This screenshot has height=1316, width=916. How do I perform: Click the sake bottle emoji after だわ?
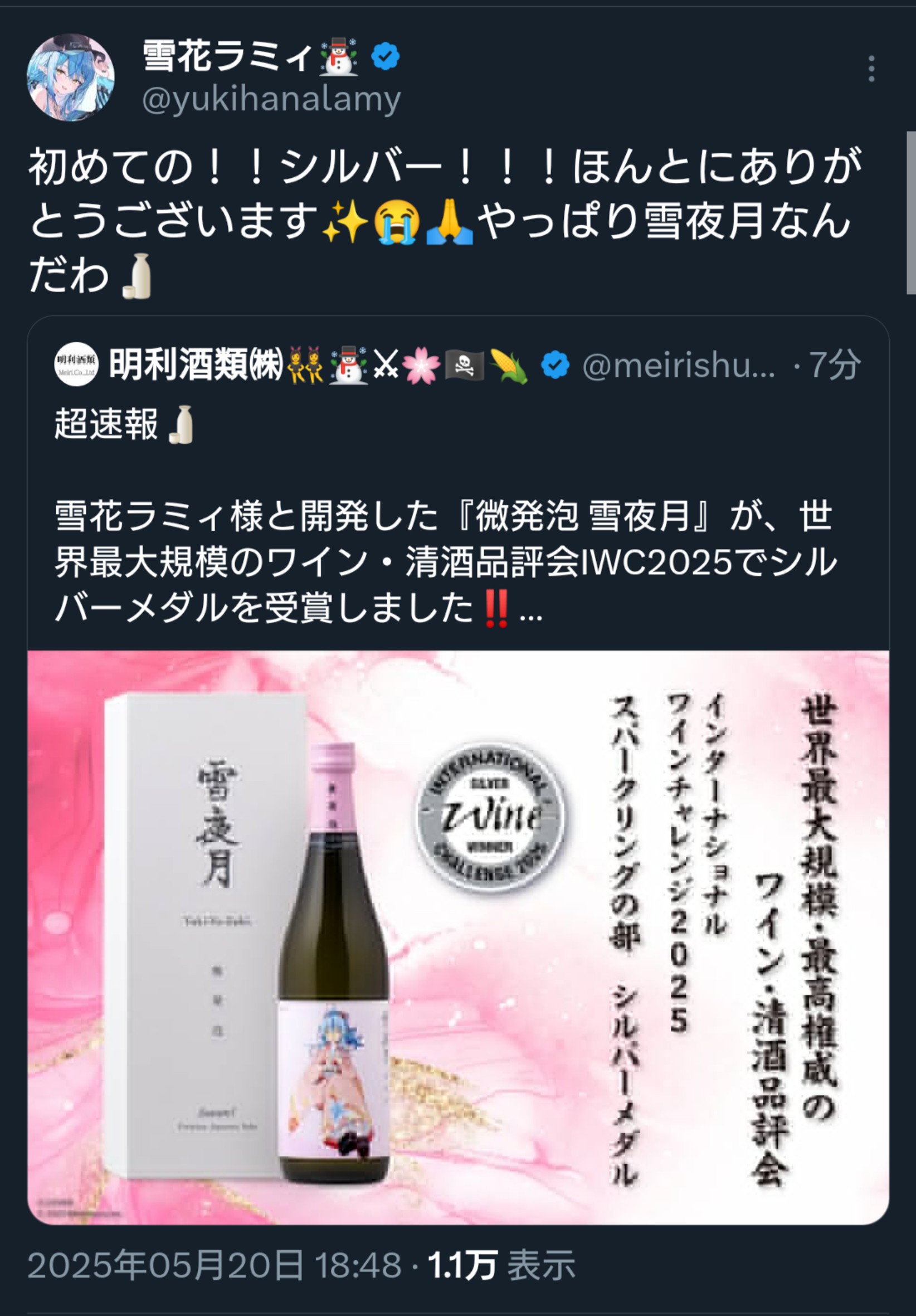click(x=137, y=276)
